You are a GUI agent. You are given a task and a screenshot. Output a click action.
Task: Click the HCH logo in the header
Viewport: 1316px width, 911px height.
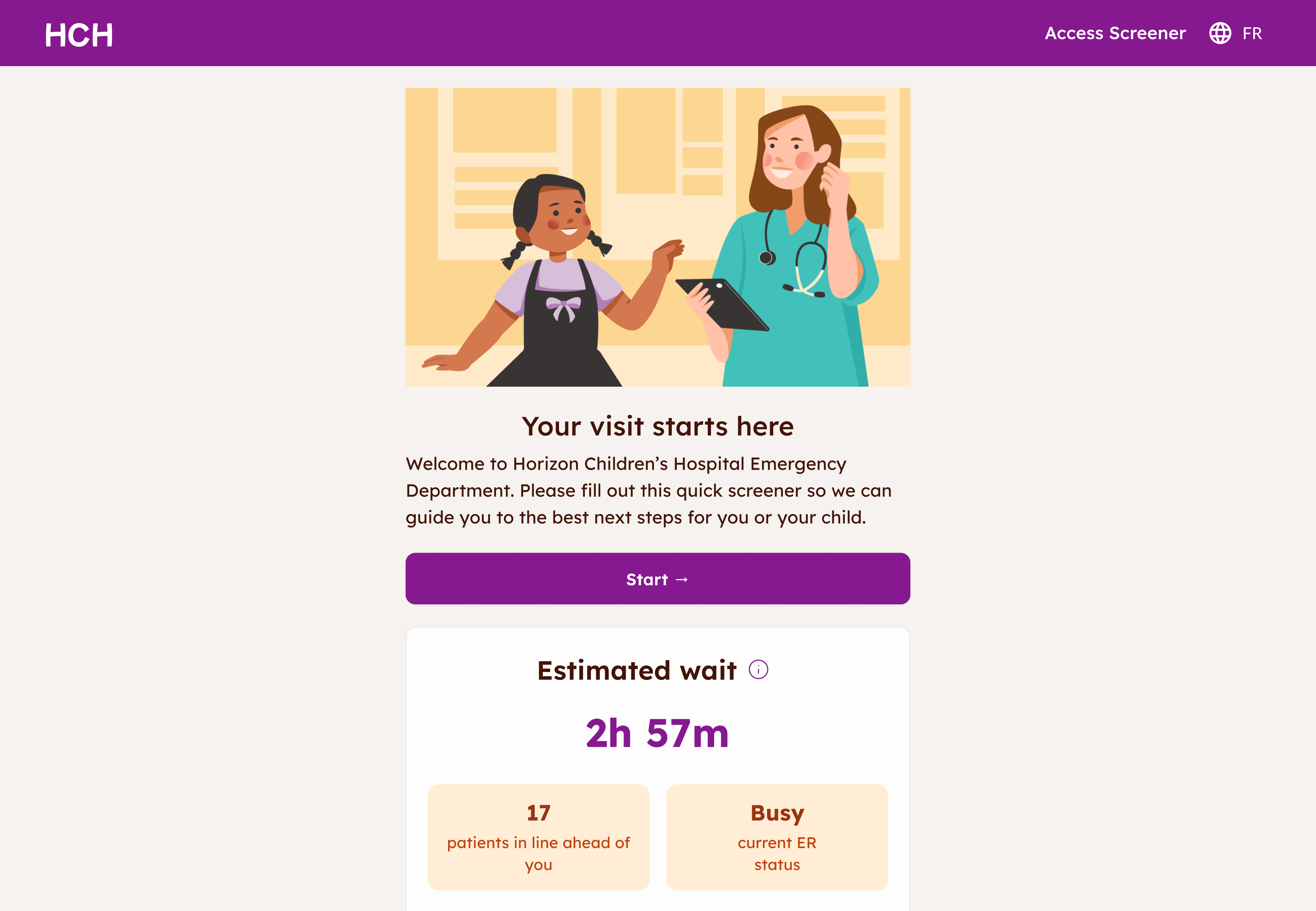click(x=79, y=35)
